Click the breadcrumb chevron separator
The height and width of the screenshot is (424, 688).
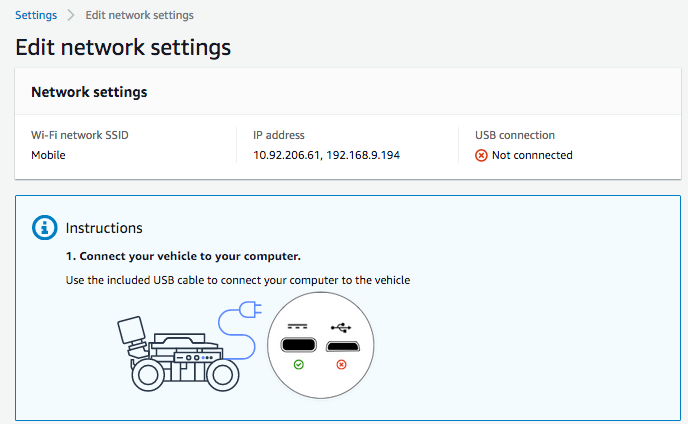coord(71,16)
